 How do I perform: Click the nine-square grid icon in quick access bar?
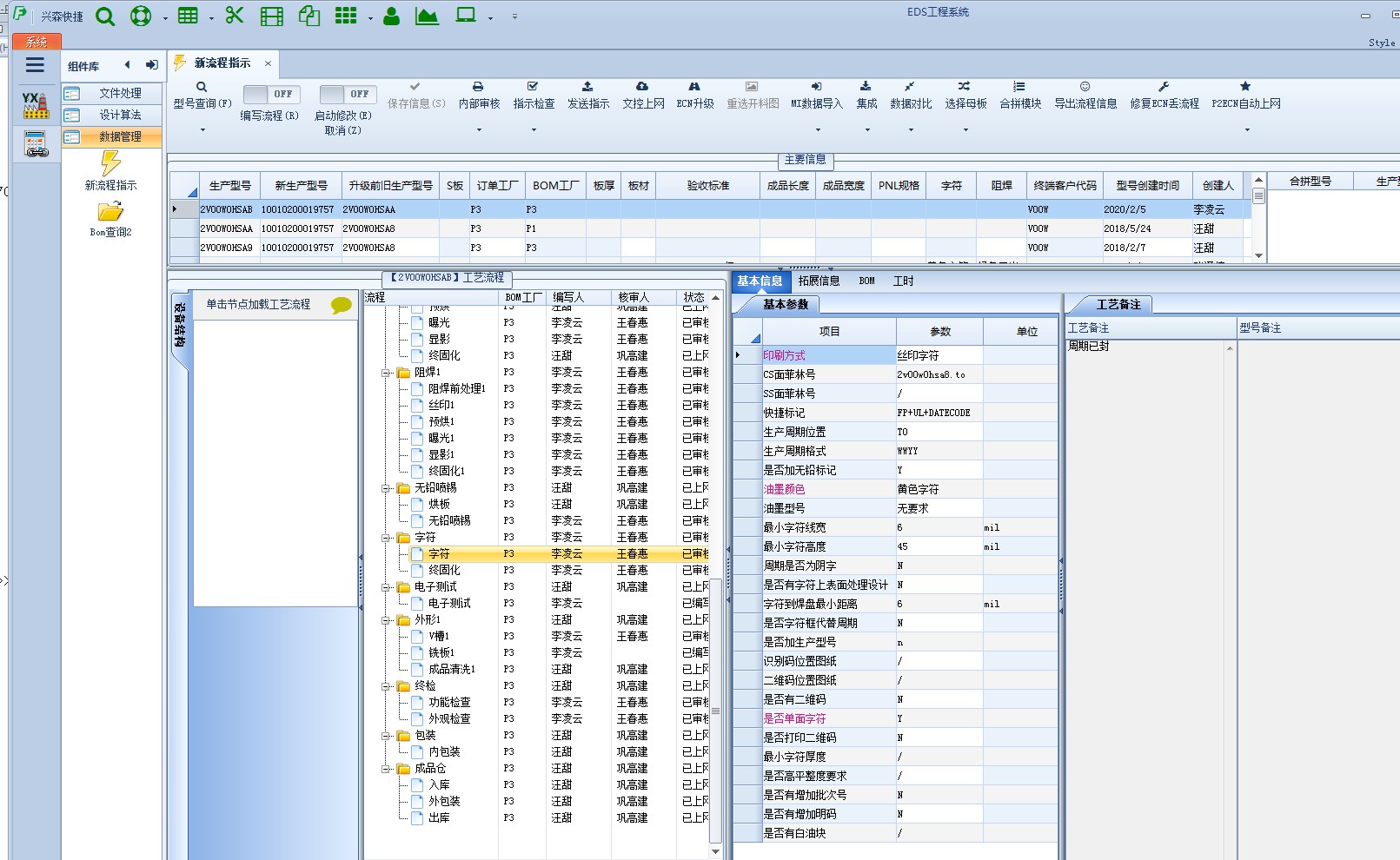[x=346, y=16]
